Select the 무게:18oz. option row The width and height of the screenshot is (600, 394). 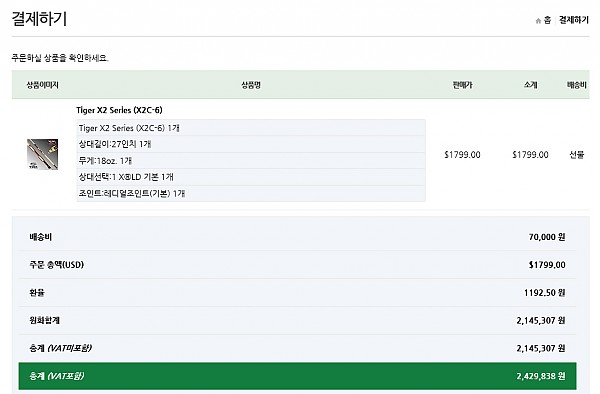251,161
